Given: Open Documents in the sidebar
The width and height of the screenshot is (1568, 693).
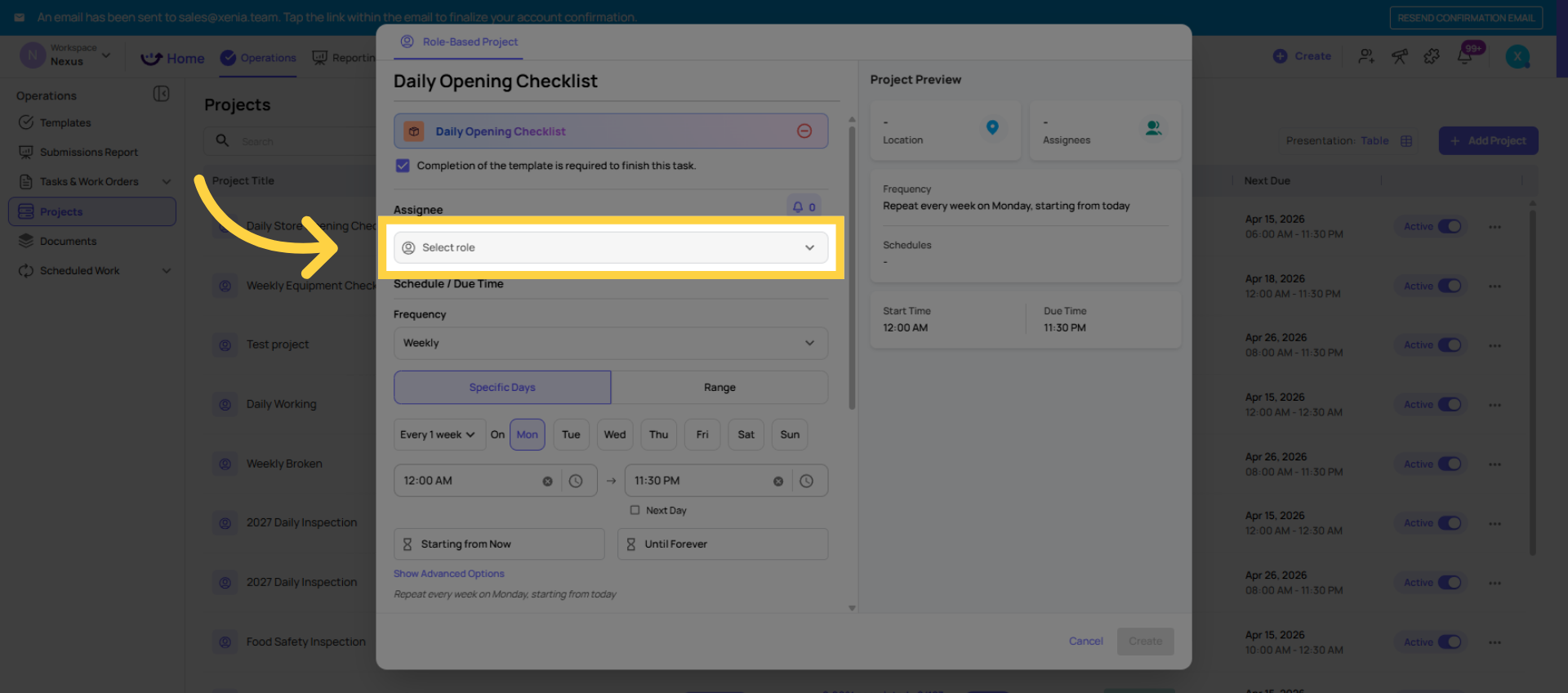Looking at the screenshot, I should click(x=69, y=241).
